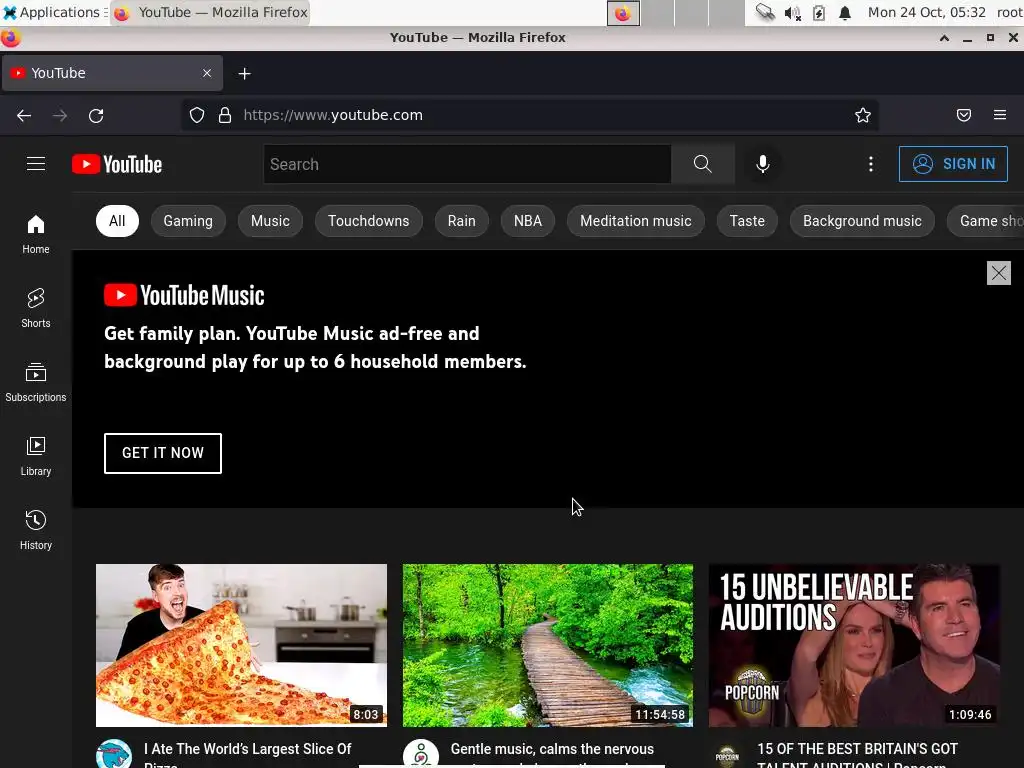Open notifications bell in system tray

(844, 13)
